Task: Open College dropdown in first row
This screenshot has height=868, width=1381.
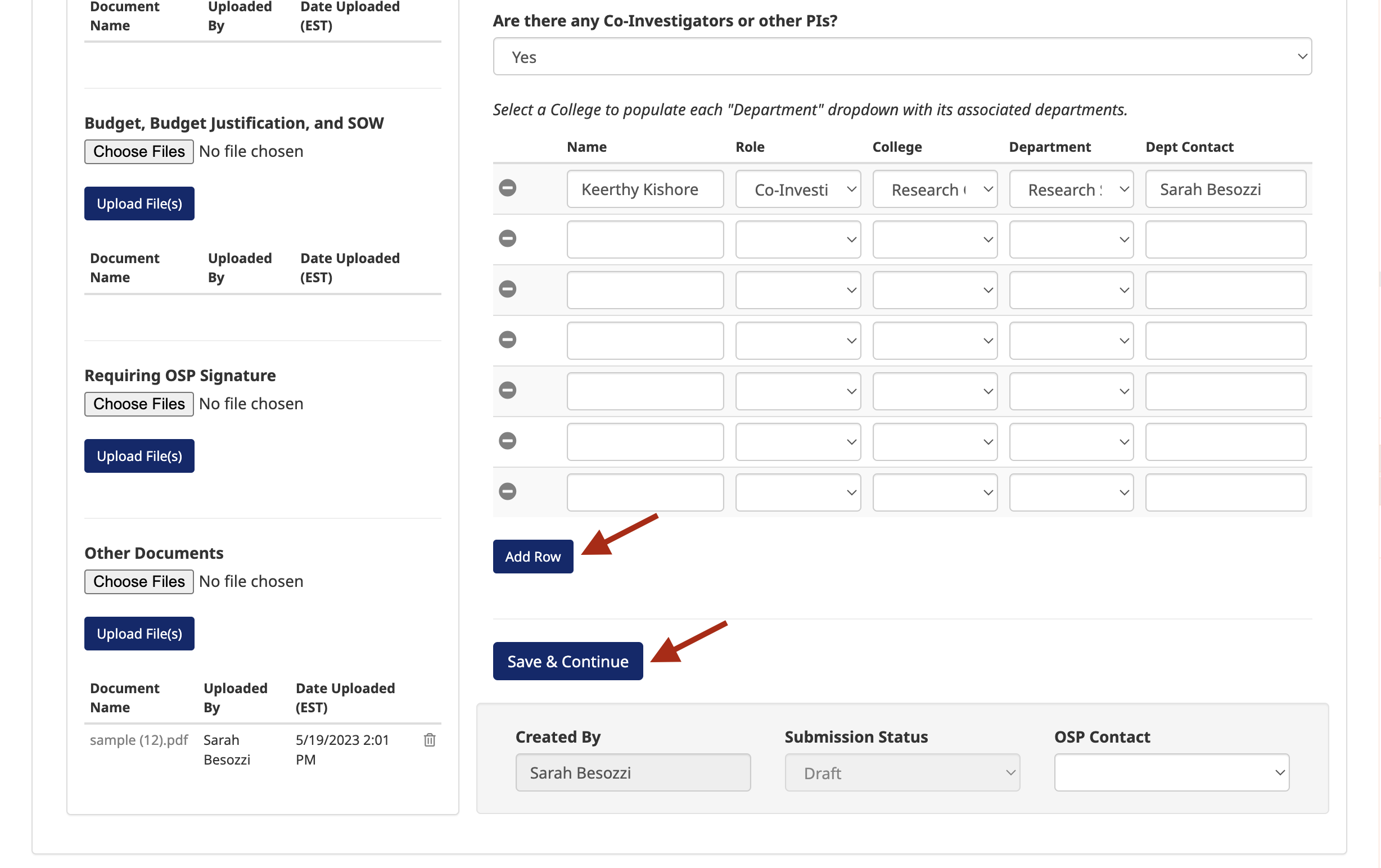Action: (x=934, y=189)
